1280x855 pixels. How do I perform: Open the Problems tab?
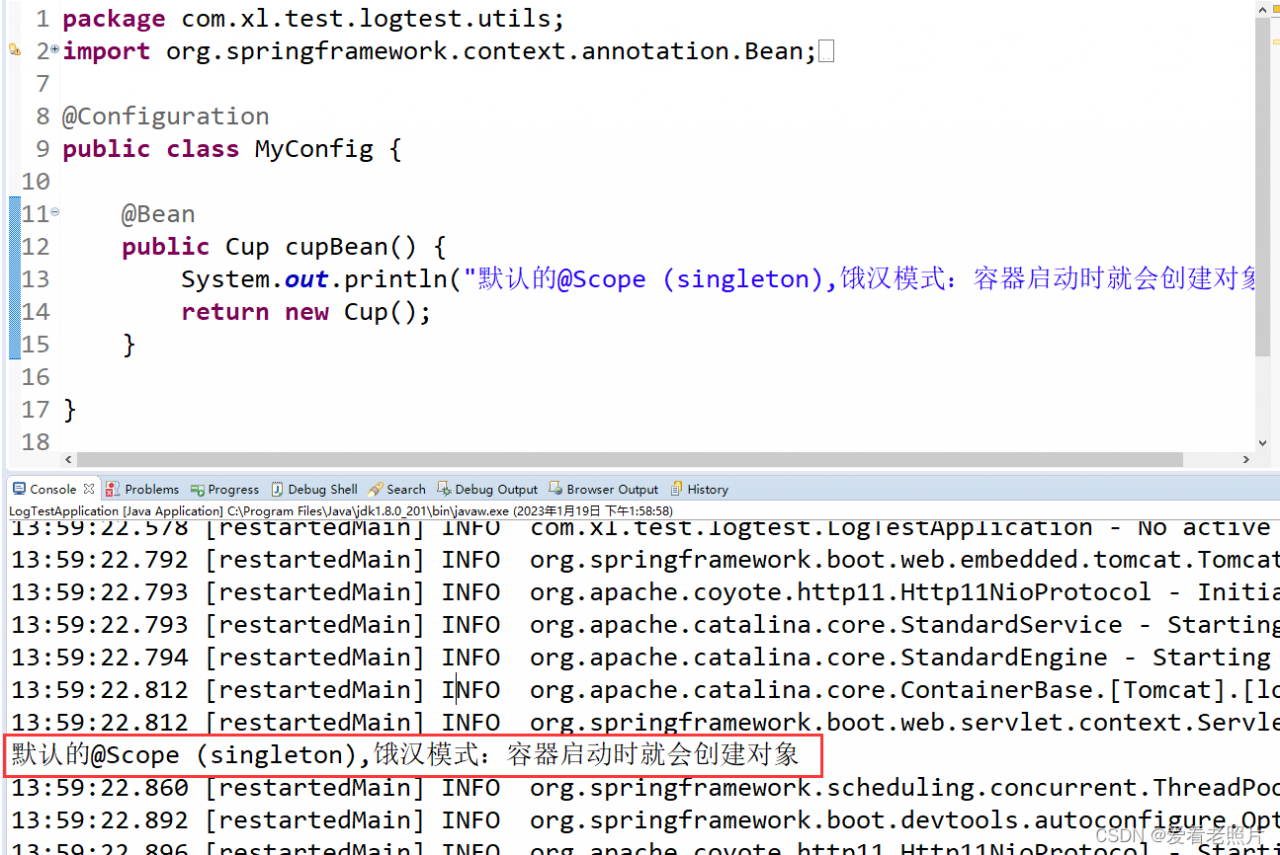point(143,489)
